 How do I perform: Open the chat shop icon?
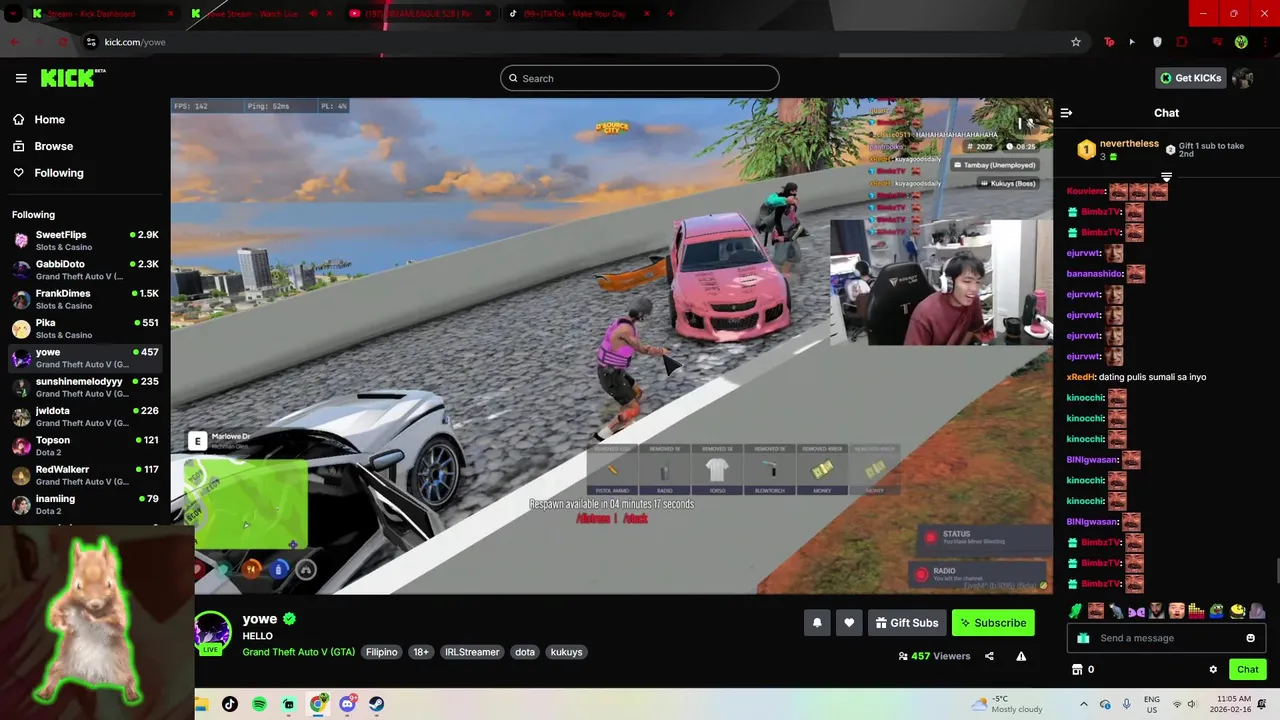tap(1077, 669)
